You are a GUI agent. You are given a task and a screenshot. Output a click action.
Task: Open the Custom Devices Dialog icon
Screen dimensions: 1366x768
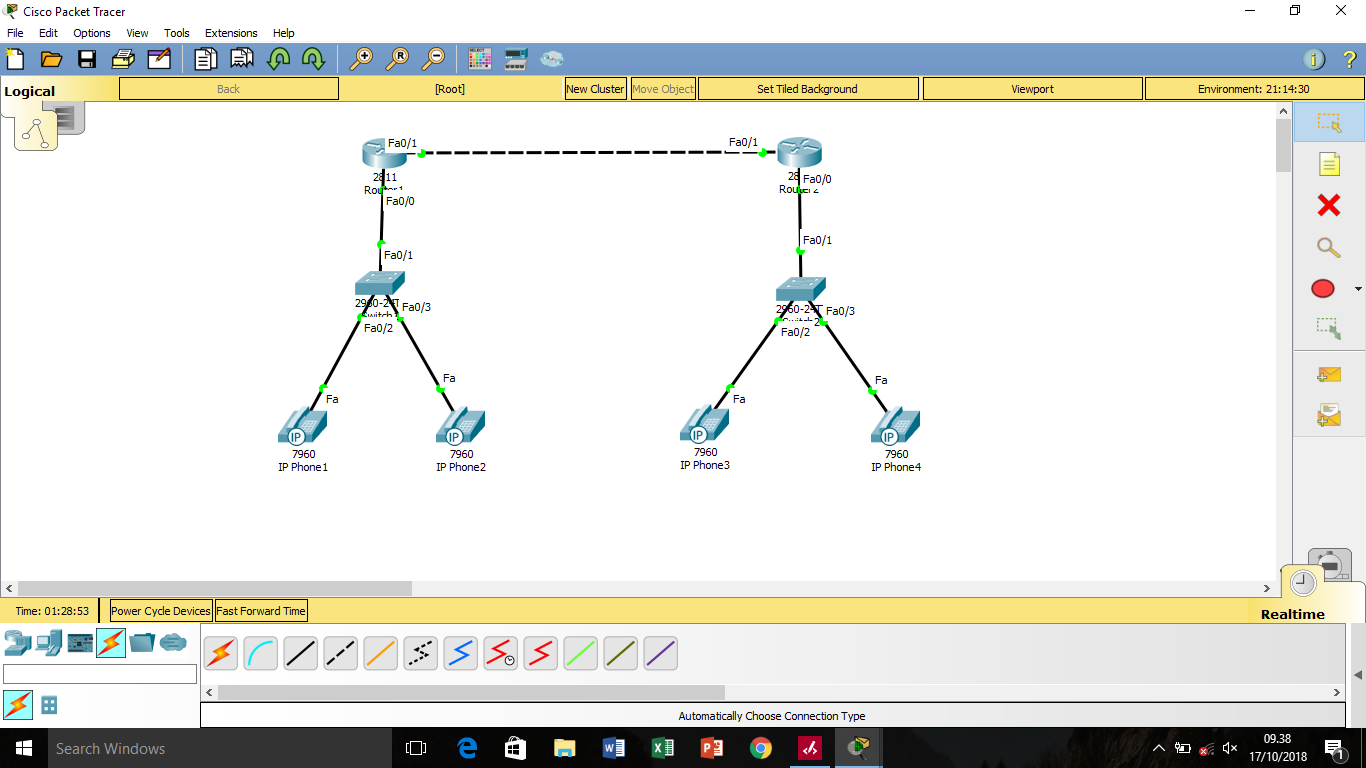click(516, 59)
